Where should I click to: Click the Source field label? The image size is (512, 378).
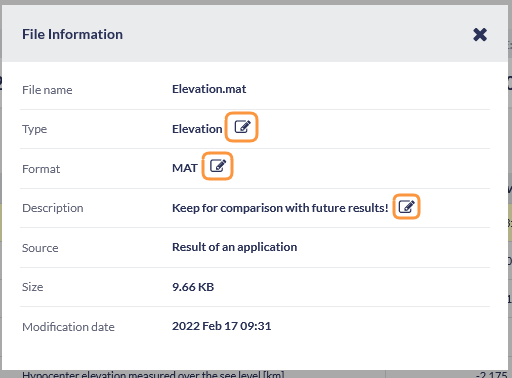(x=40, y=248)
